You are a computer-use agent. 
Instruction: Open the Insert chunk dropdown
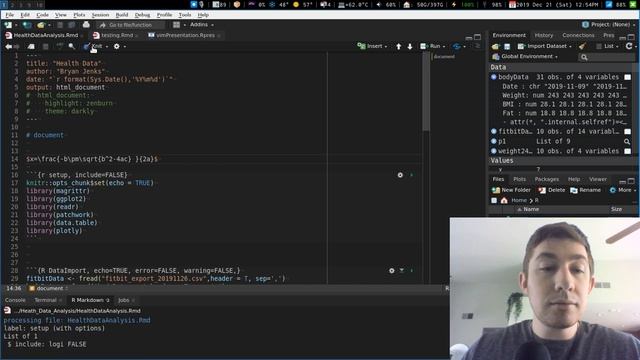tap(372, 47)
